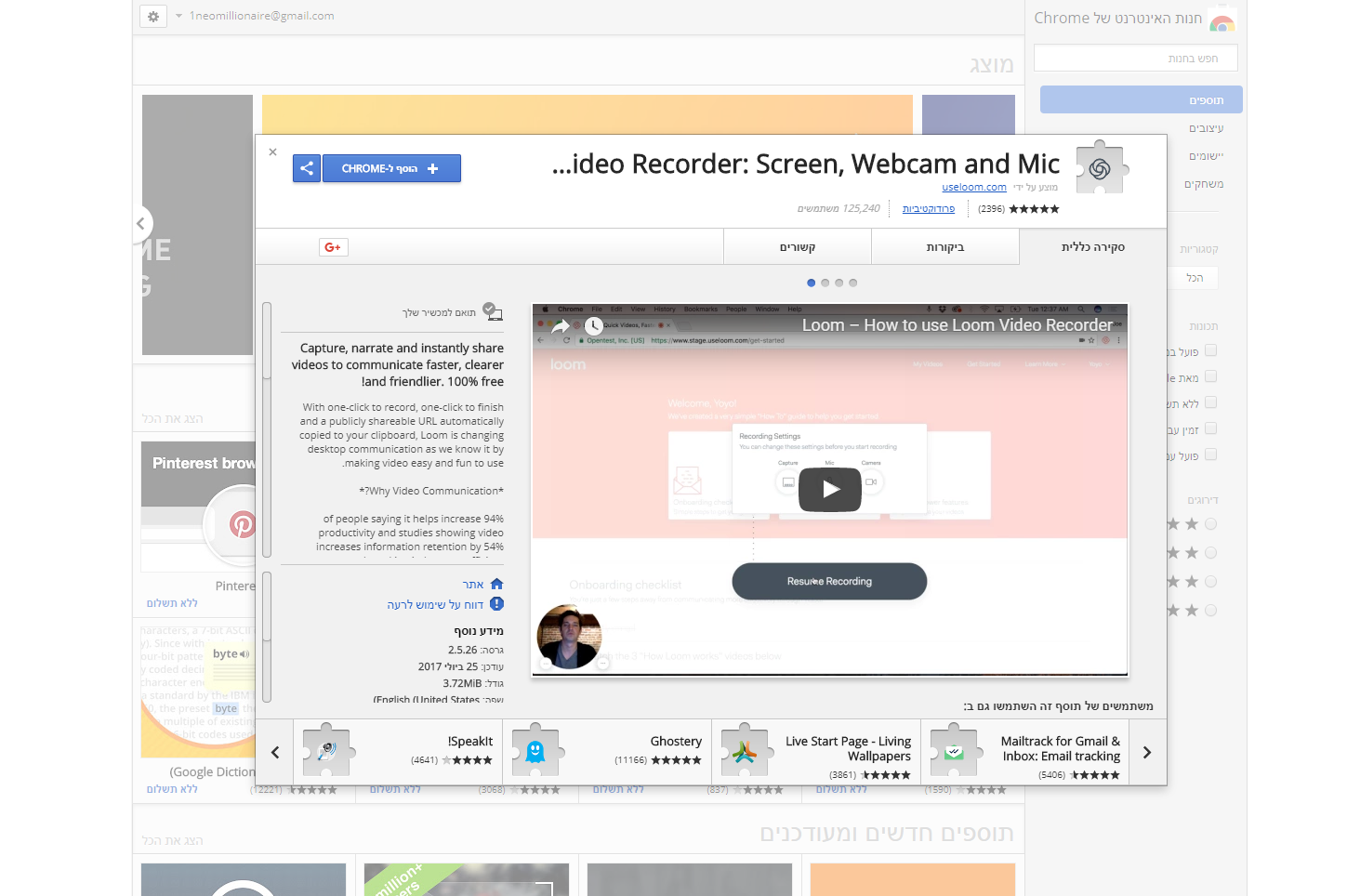Show previous related extensions
The image size is (1347, 896).
(x=275, y=752)
